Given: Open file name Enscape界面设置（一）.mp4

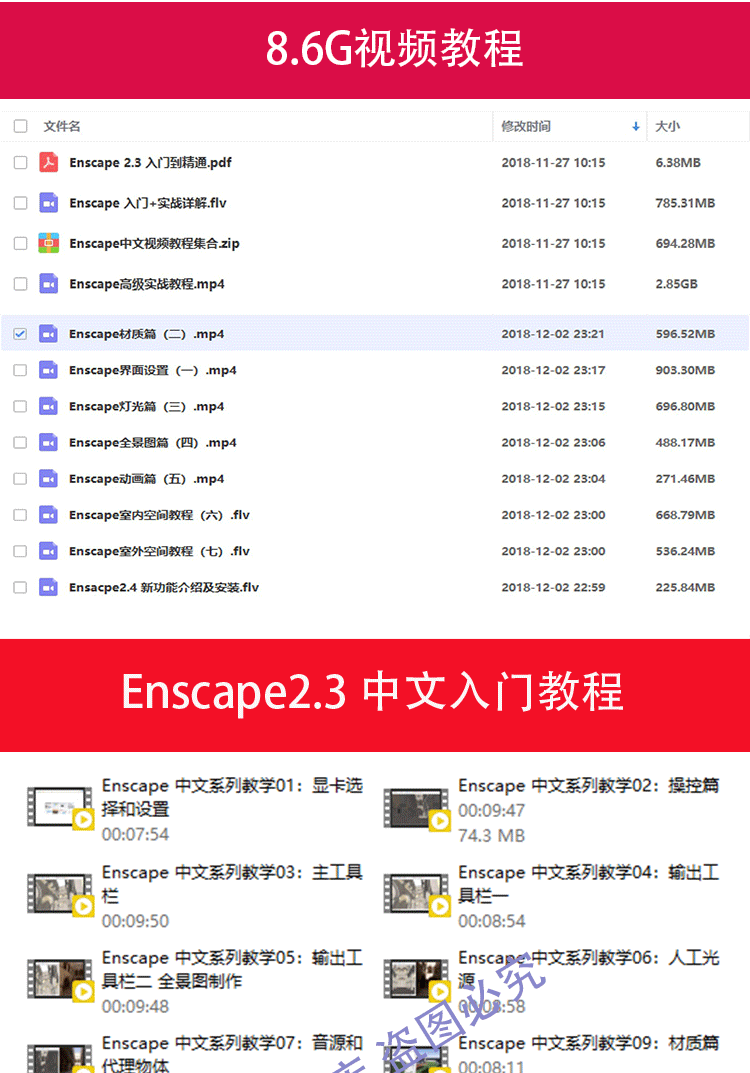Looking at the screenshot, I should 153,370.
